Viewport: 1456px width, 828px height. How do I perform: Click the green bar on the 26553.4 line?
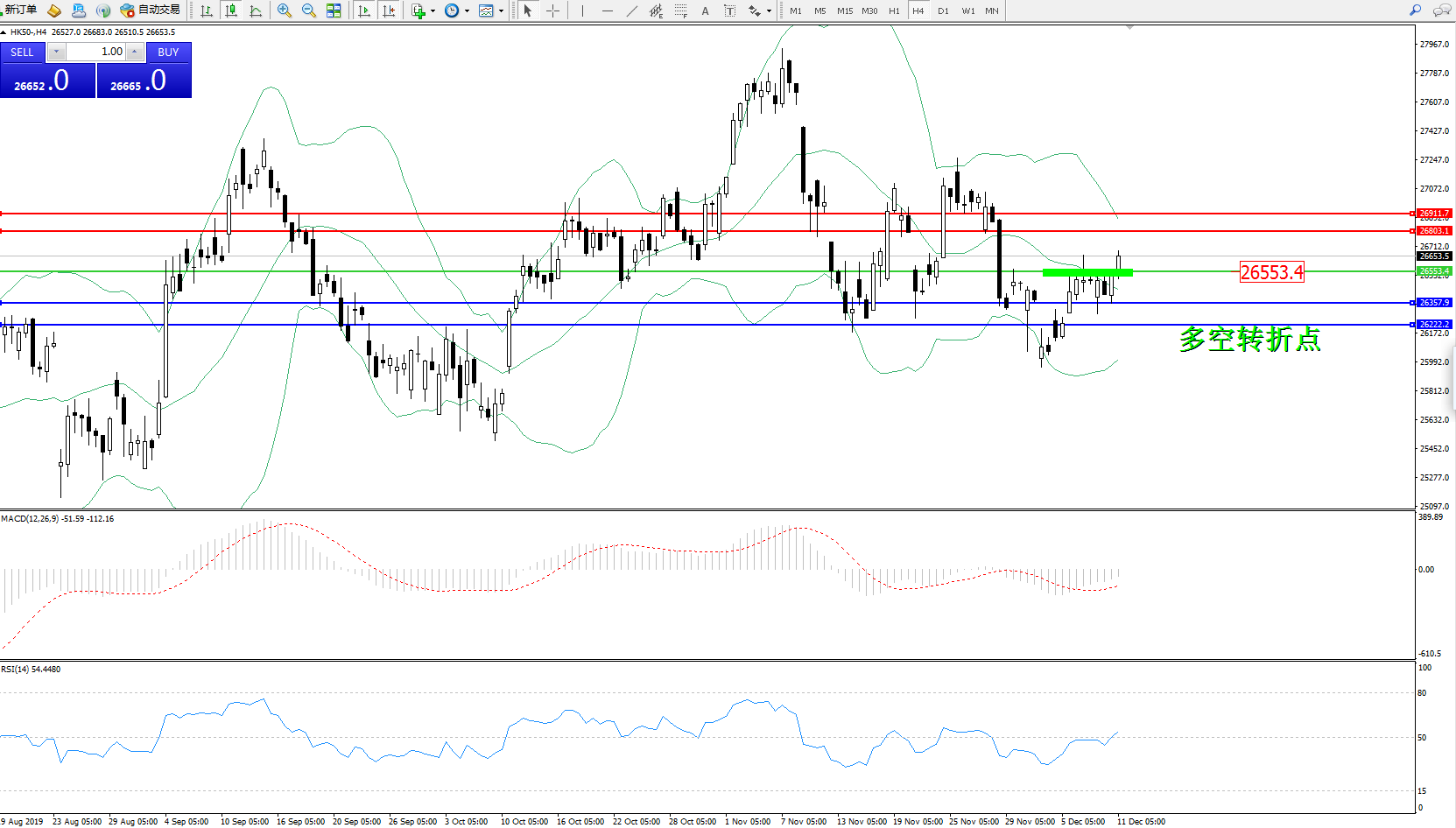pyautogui.click(x=1087, y=272)
